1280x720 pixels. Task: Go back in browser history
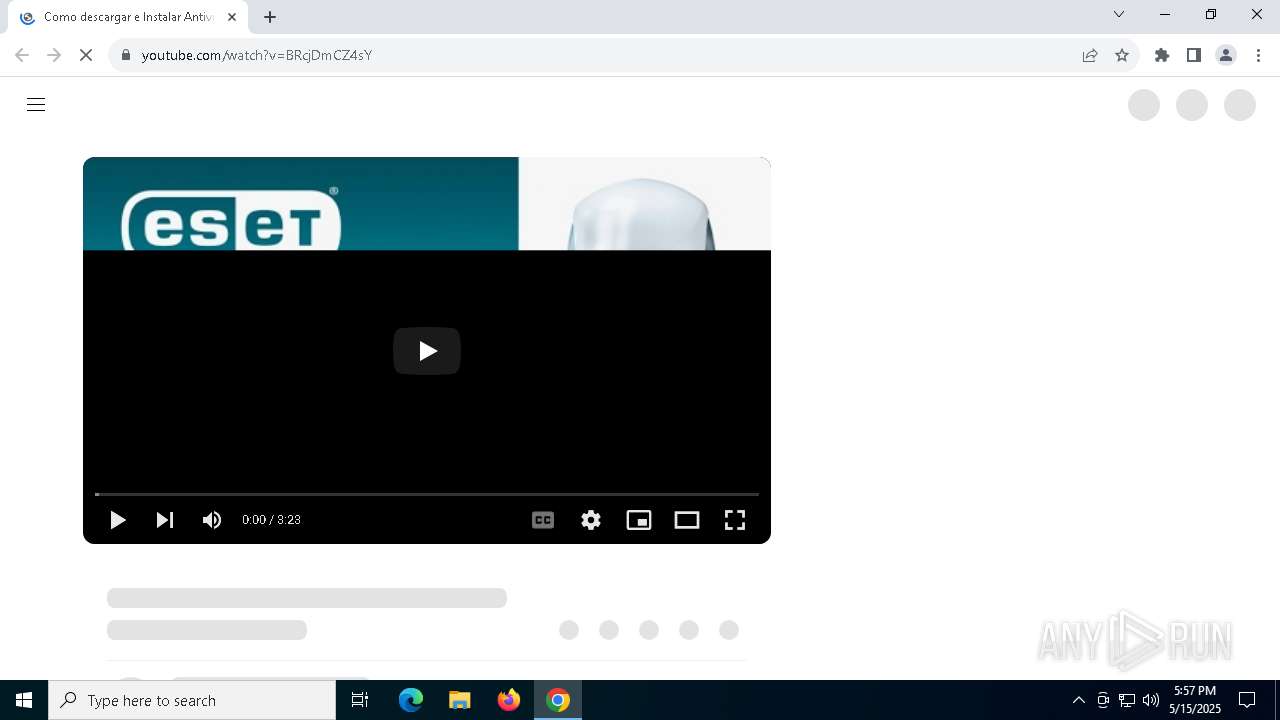click(22, 55)
